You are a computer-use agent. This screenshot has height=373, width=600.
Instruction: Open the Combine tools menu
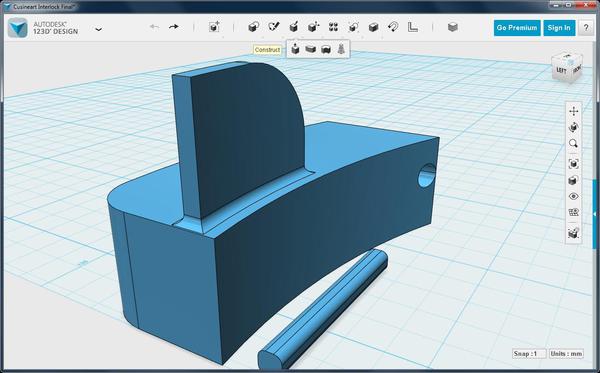373,27
